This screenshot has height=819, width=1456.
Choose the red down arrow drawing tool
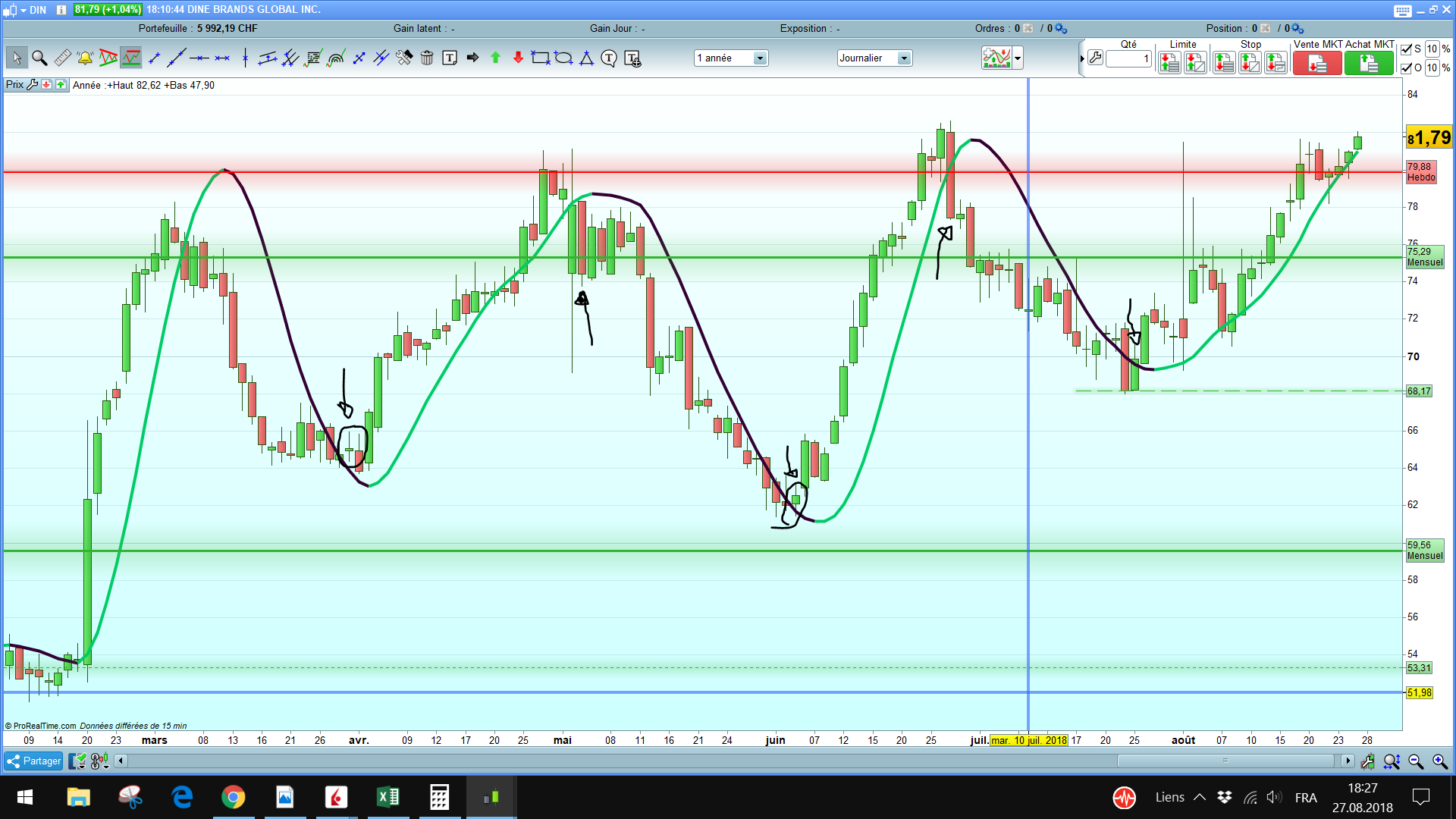518,58
